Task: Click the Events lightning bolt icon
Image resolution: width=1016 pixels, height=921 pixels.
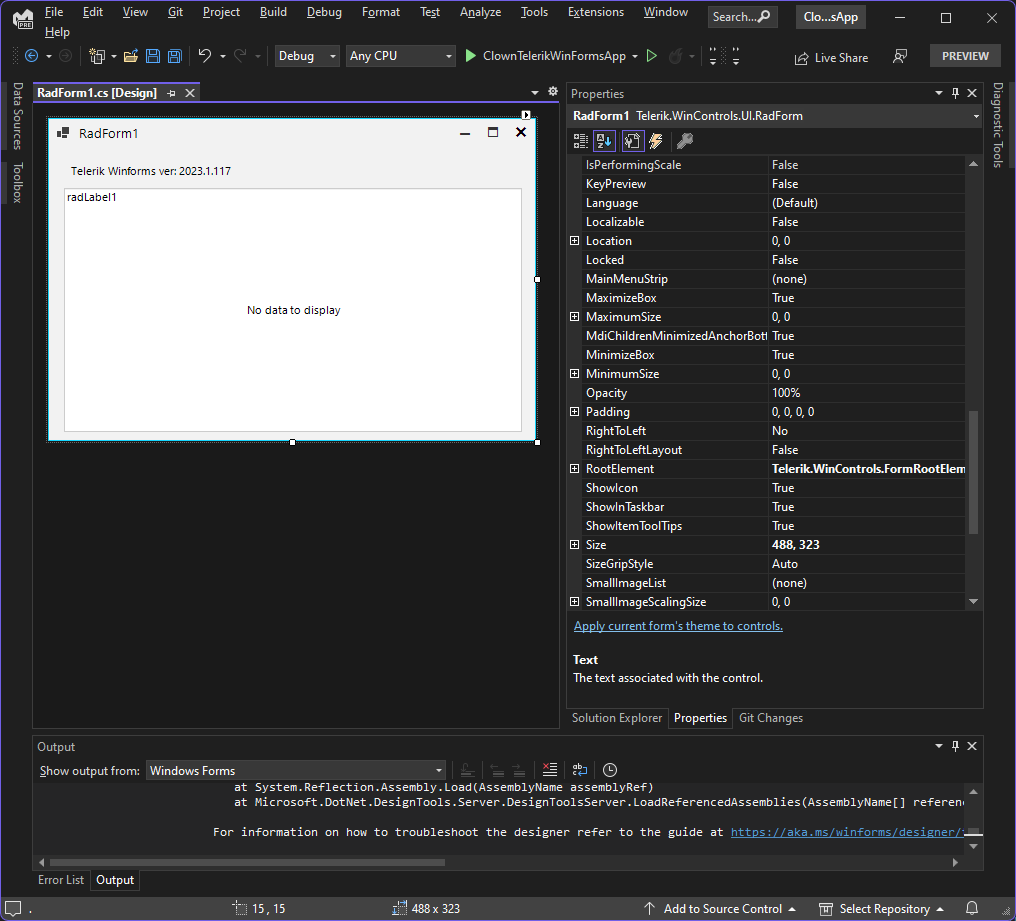Action: pyautogui.click(x=656, y=141)
